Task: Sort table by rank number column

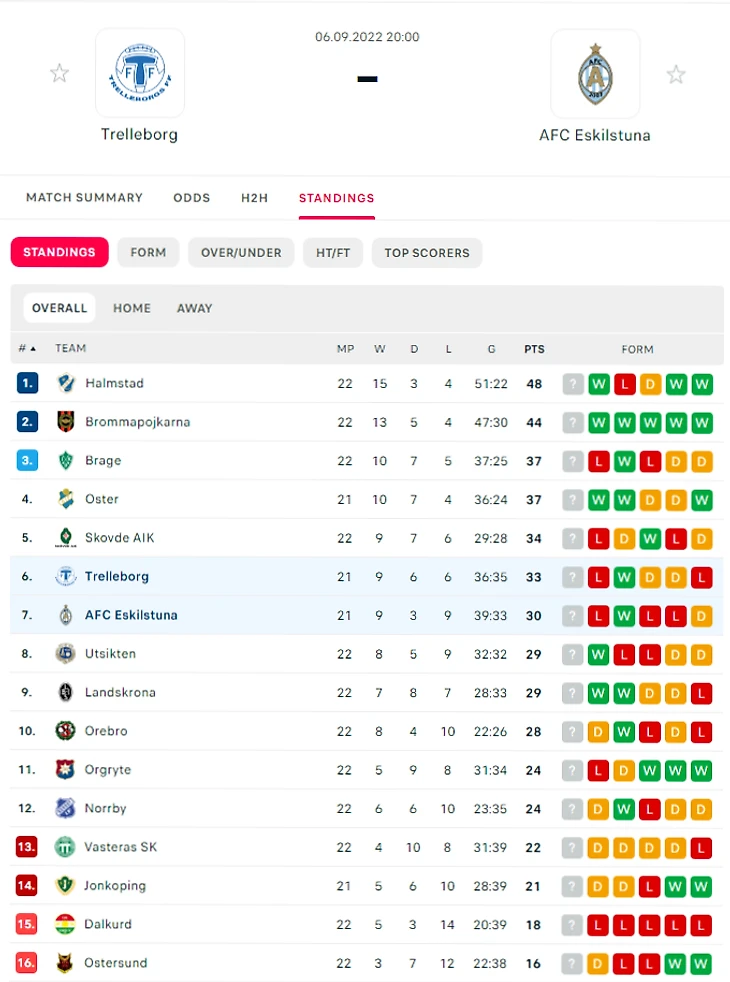Action: [x=26, y=349]
